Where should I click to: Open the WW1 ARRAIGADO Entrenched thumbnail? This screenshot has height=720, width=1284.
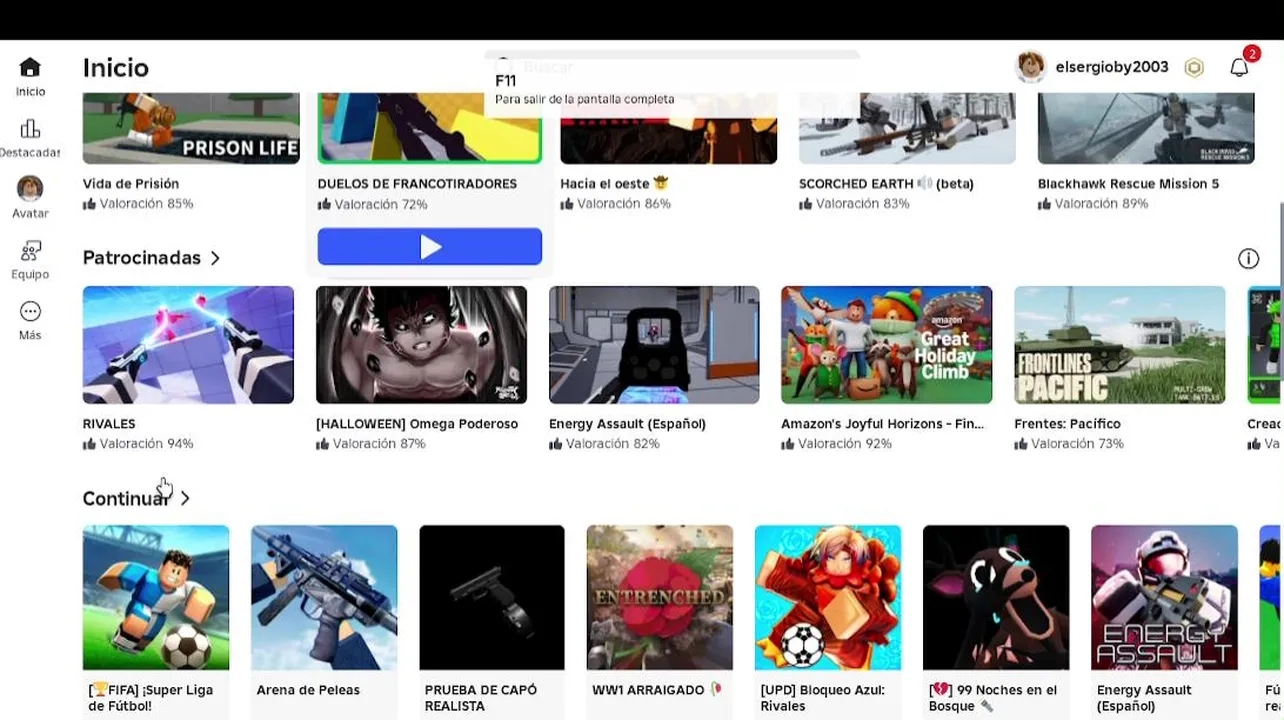click(x=660, y=597)
